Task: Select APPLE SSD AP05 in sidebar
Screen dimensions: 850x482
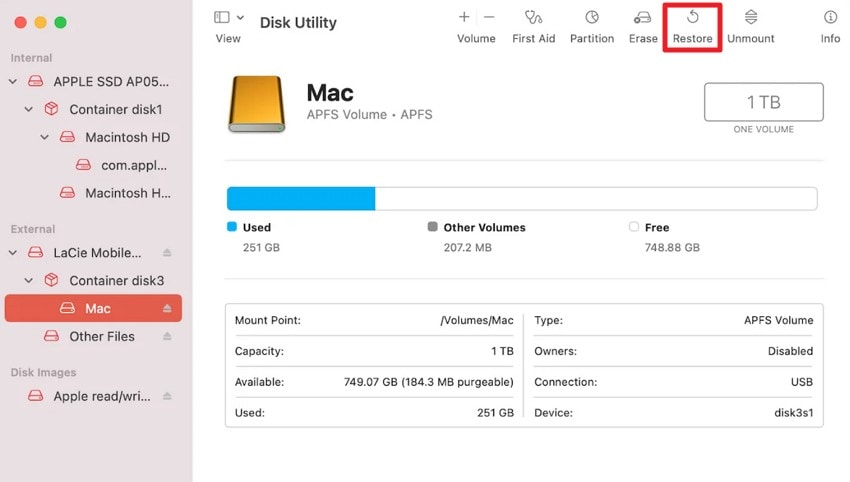Action: (x=111, y=81)
